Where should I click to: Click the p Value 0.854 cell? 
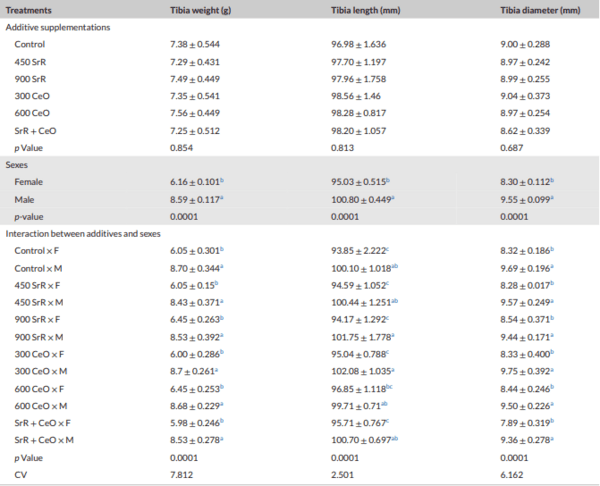pyautogui.click(x=181, y=148)
